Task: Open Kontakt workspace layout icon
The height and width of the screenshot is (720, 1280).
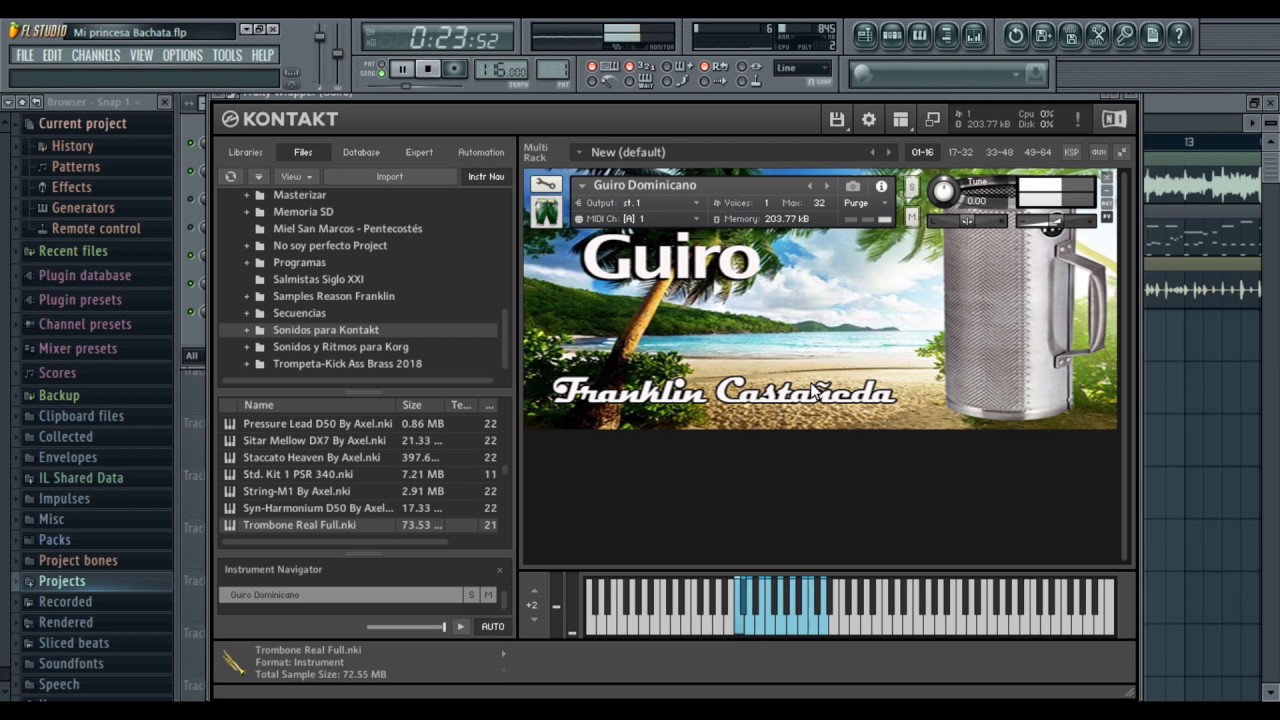Action: click(x=901, y=119)
